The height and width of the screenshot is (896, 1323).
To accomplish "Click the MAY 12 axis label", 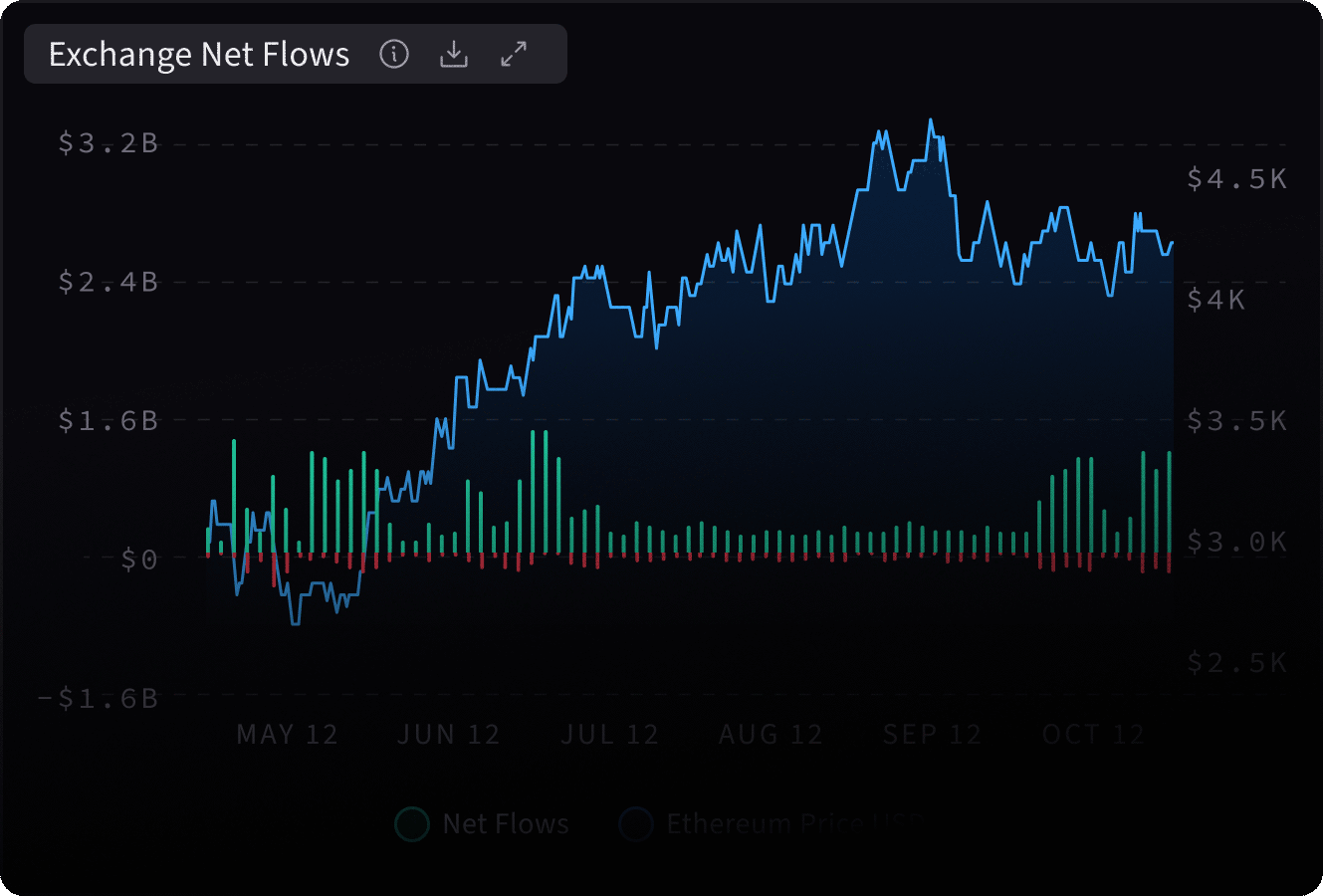I will 287,734.
